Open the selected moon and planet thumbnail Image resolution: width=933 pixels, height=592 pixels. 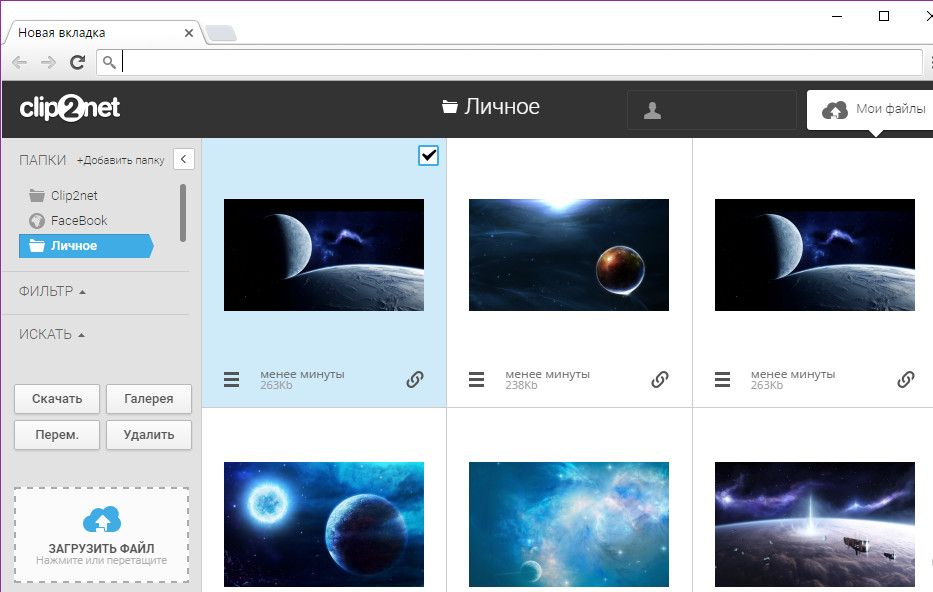tap(324, 255)
